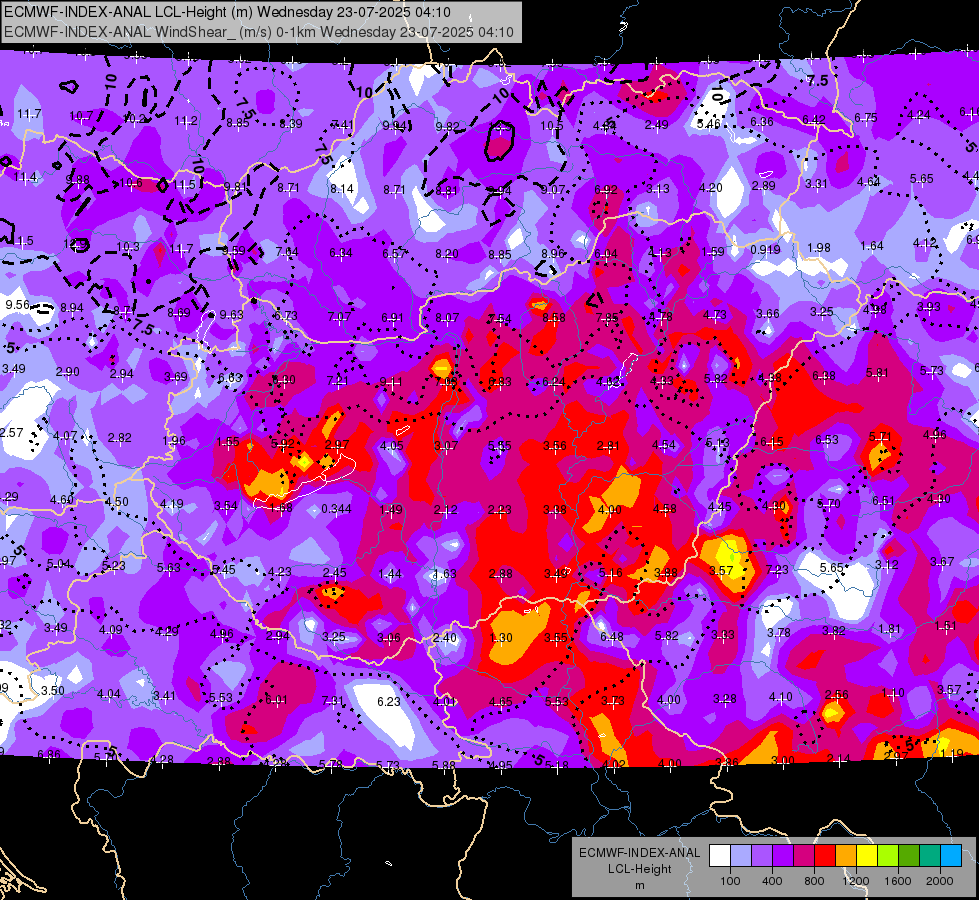Click the '2.40' wind shear value
979x900 pixels.
[x=445, y=638]
